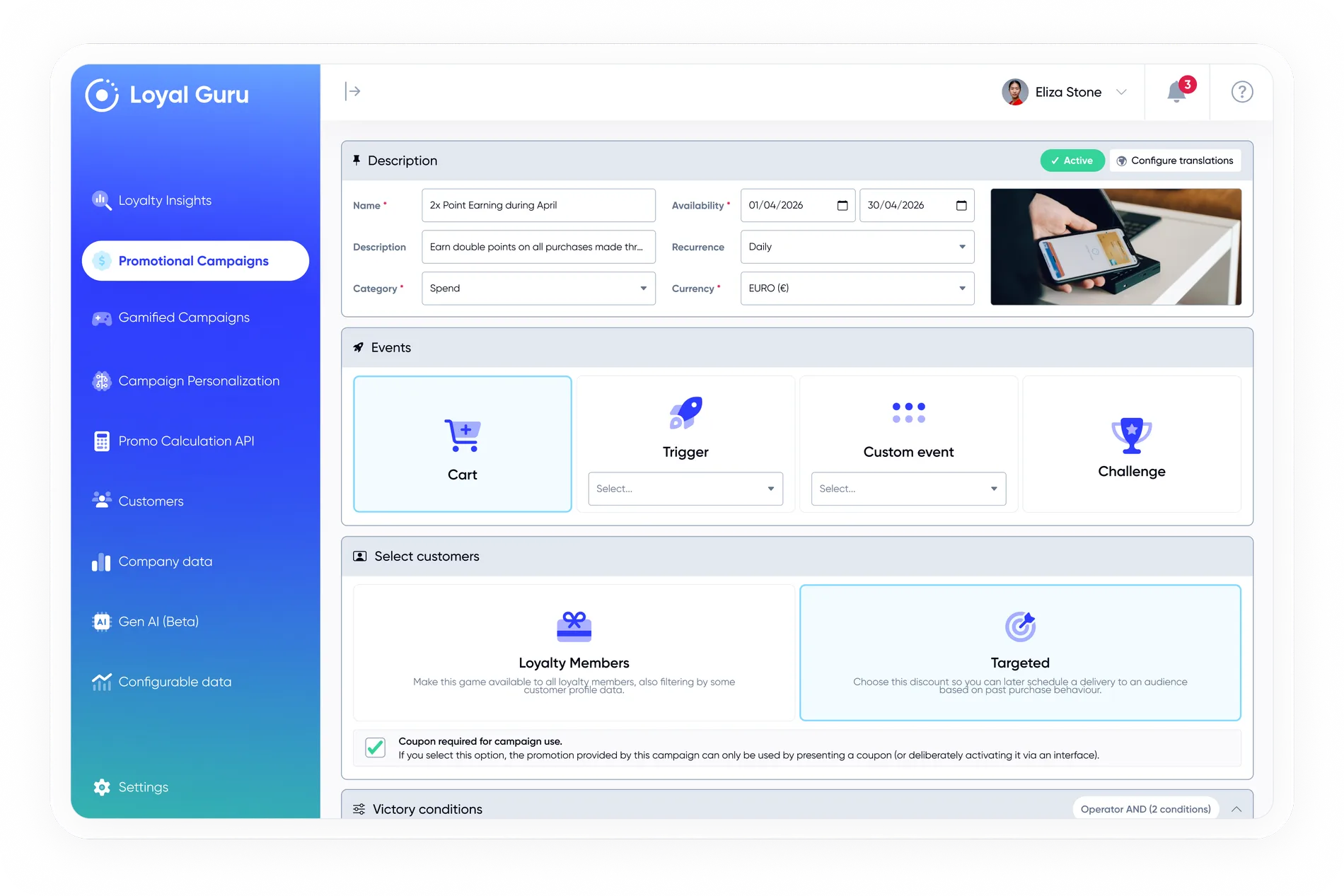Open calendar picker for end date 30/04/2026
Viewport: 1344px width, 896px height.
pyautogui.click(x=961, y=206)
